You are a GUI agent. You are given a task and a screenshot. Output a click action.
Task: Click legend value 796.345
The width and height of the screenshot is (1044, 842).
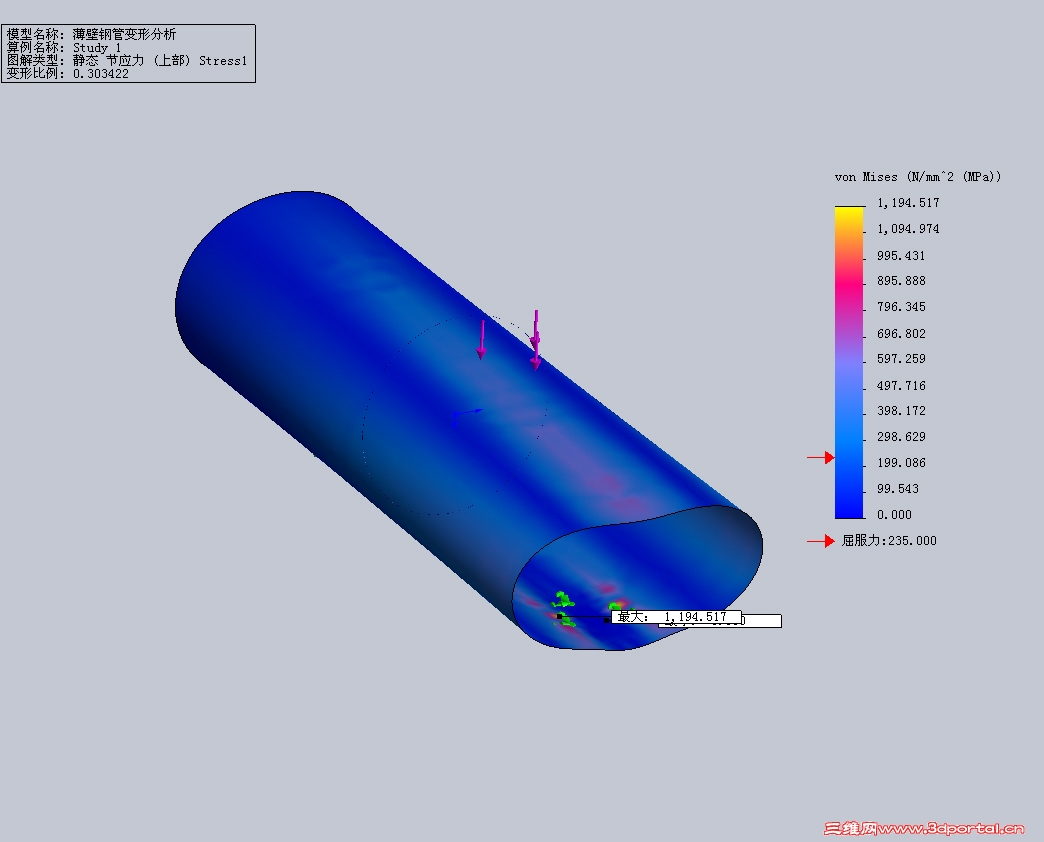tap(901, 307)
